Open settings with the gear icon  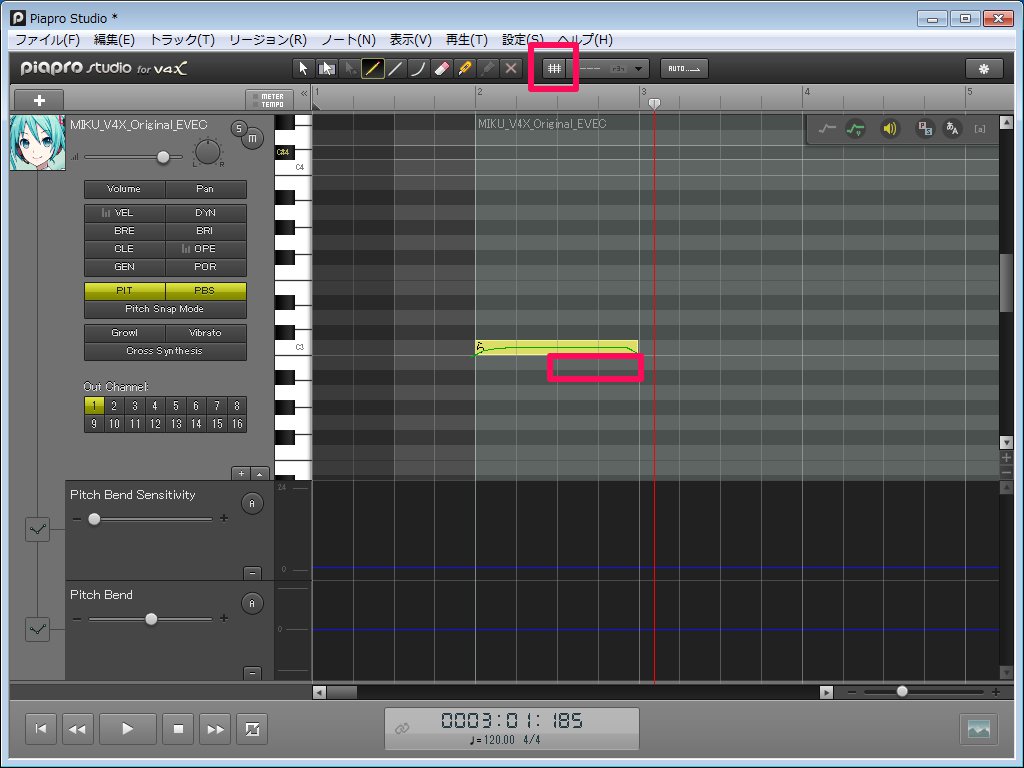(983, 68)
